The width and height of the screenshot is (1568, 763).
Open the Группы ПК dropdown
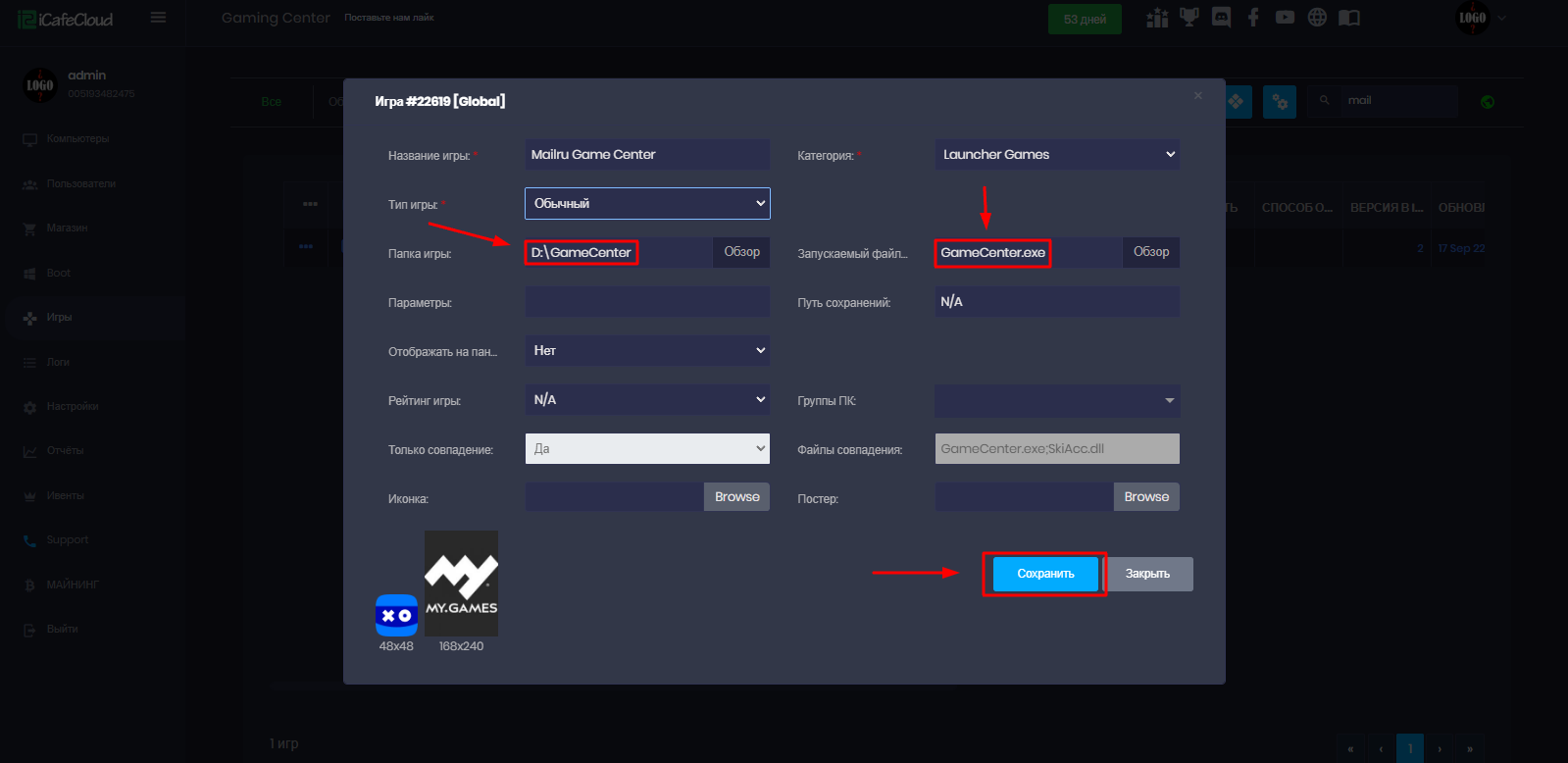[1057, 399]
